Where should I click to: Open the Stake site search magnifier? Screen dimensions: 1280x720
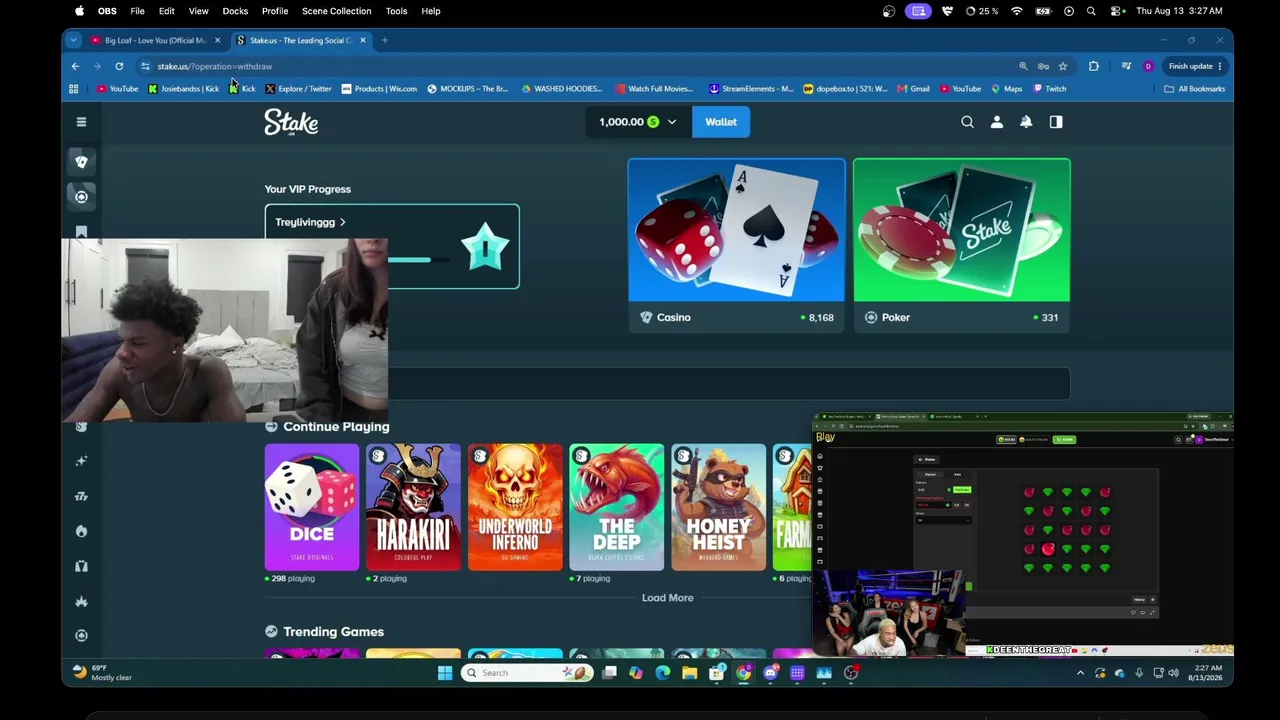pyautogui.click(x=967, y=122)
